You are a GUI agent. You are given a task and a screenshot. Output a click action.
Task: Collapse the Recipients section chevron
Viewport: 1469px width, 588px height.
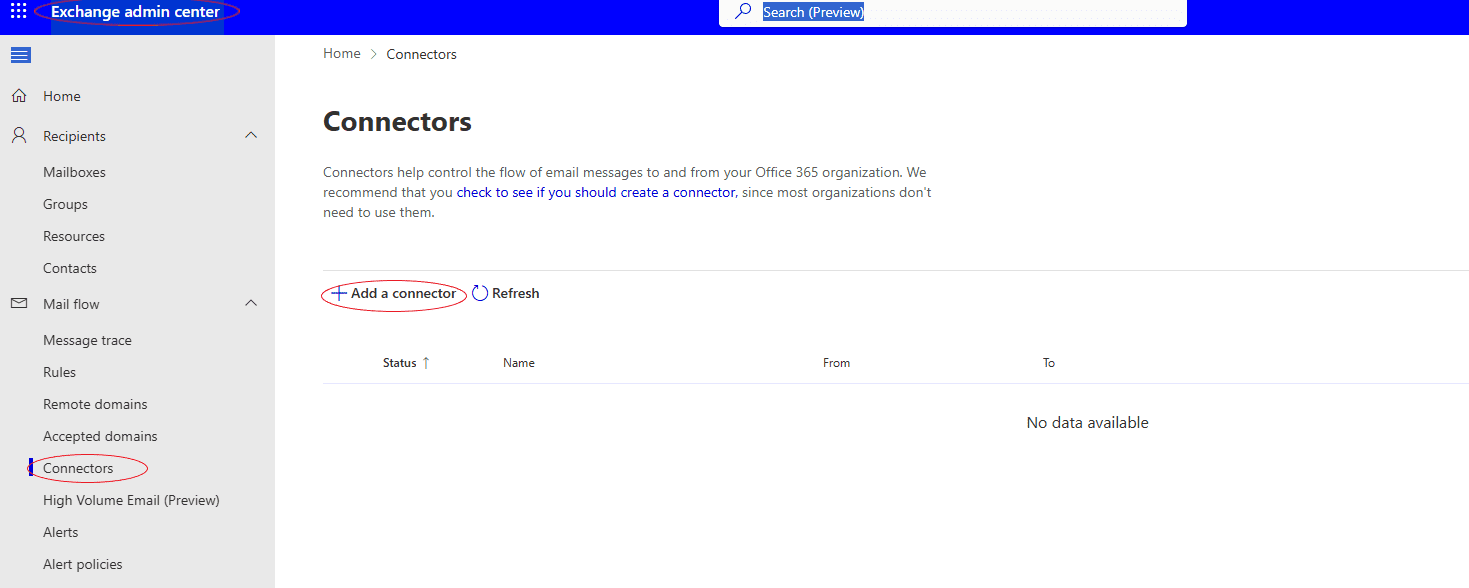point(251,135)
